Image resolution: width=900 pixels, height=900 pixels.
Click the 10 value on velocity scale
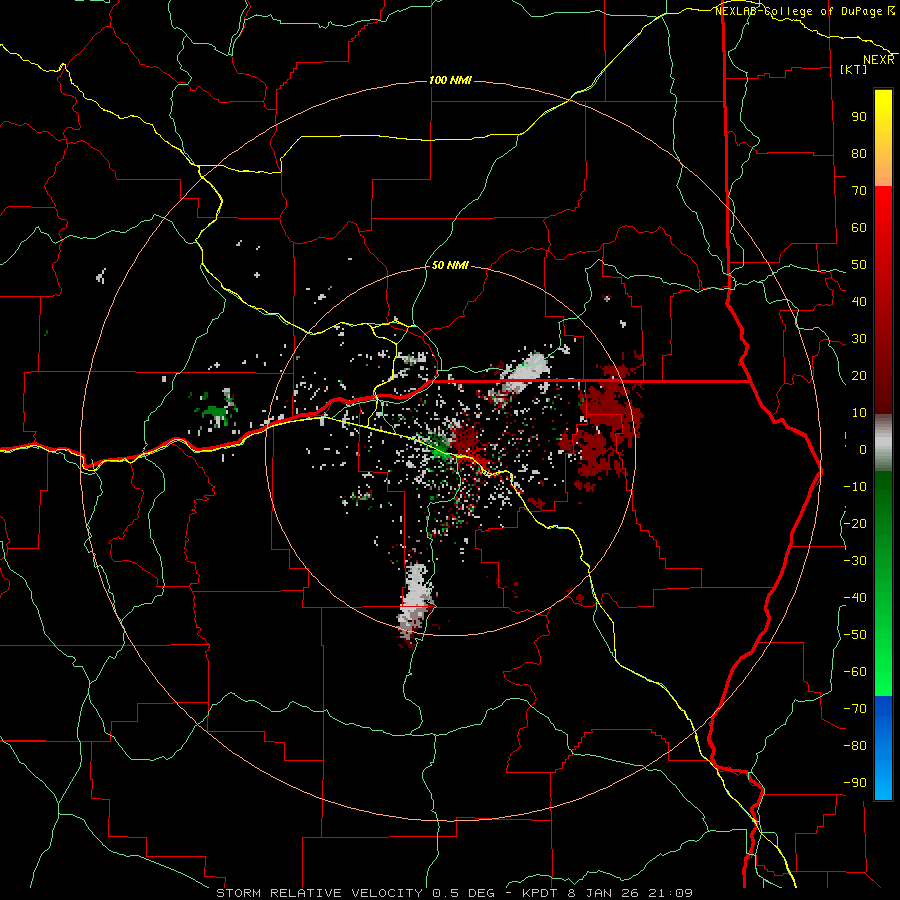859,413
